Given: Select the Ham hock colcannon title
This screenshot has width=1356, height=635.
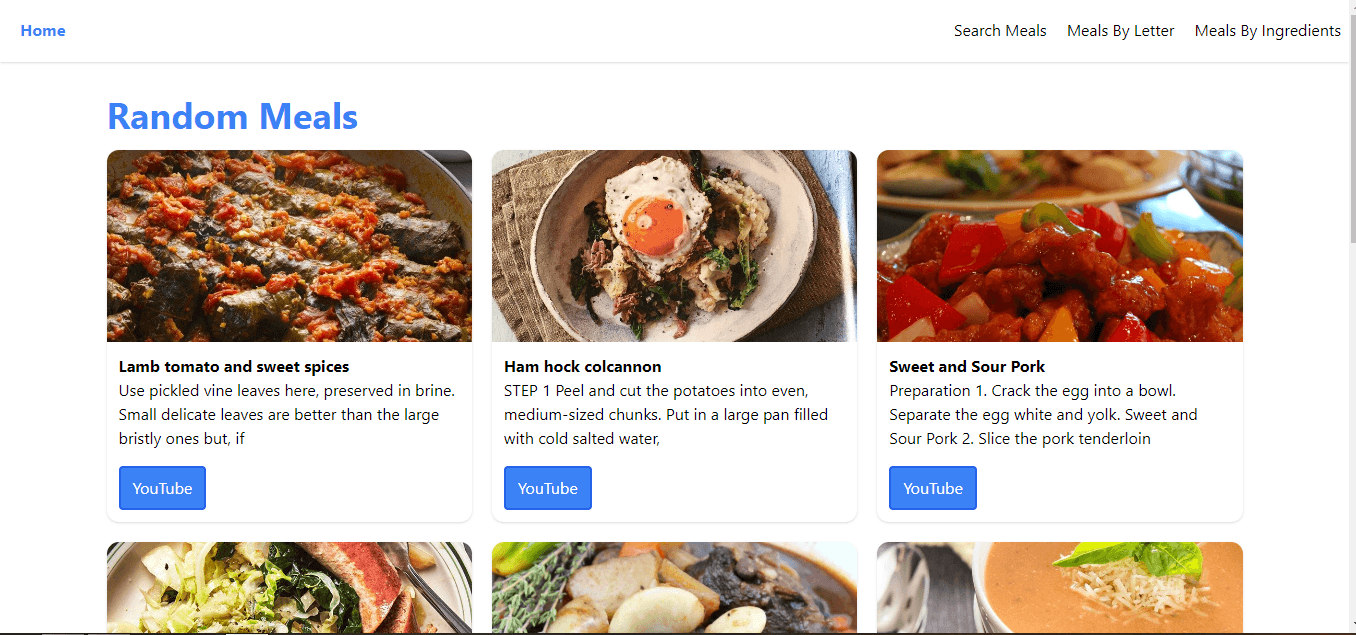Looking at the screenshot, I should tap(583, 367).
